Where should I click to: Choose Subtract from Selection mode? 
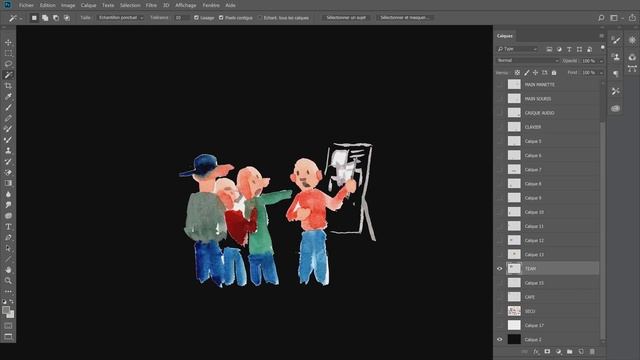[56, 18]
